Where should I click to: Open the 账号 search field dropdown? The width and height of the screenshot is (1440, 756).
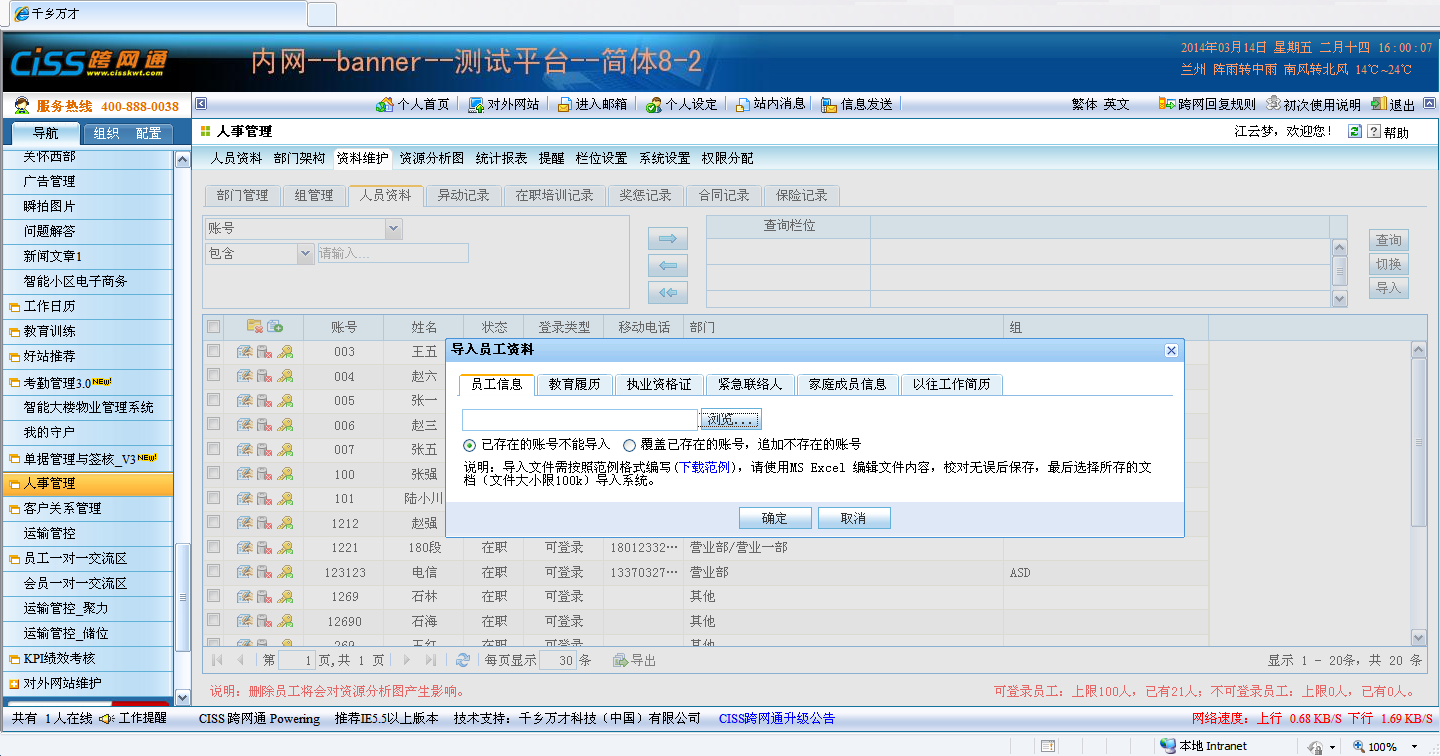[393, 229]
